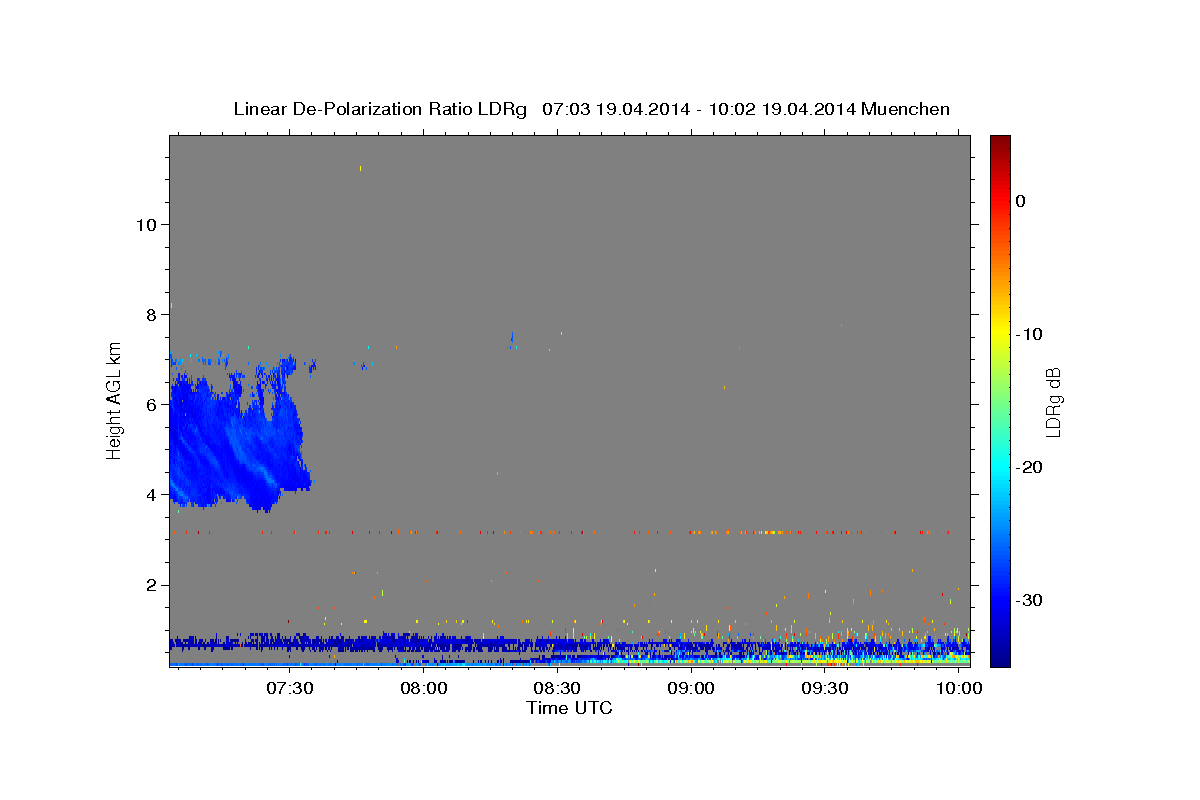The height and width of the screenshot is (800, 1200).
Task: Click the 09:30 time tick label
Action: pyautogui.click(x=826, y=689)
